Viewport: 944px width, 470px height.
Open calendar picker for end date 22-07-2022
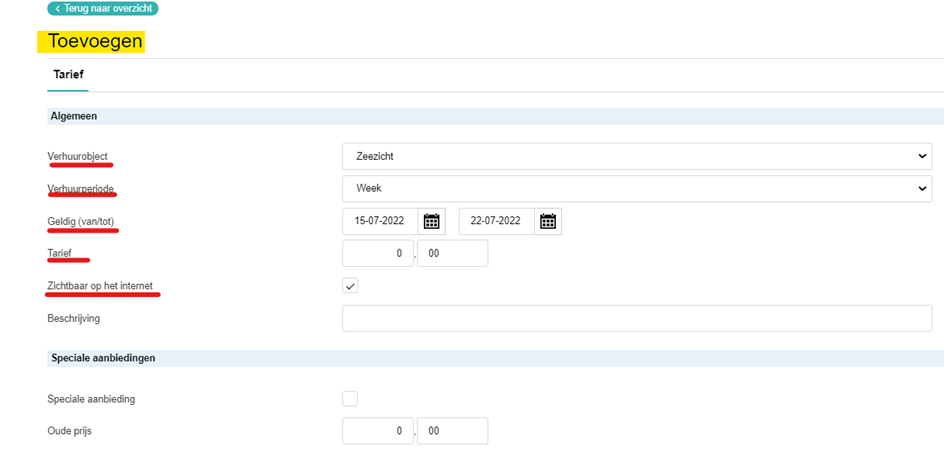pos(548,221)
